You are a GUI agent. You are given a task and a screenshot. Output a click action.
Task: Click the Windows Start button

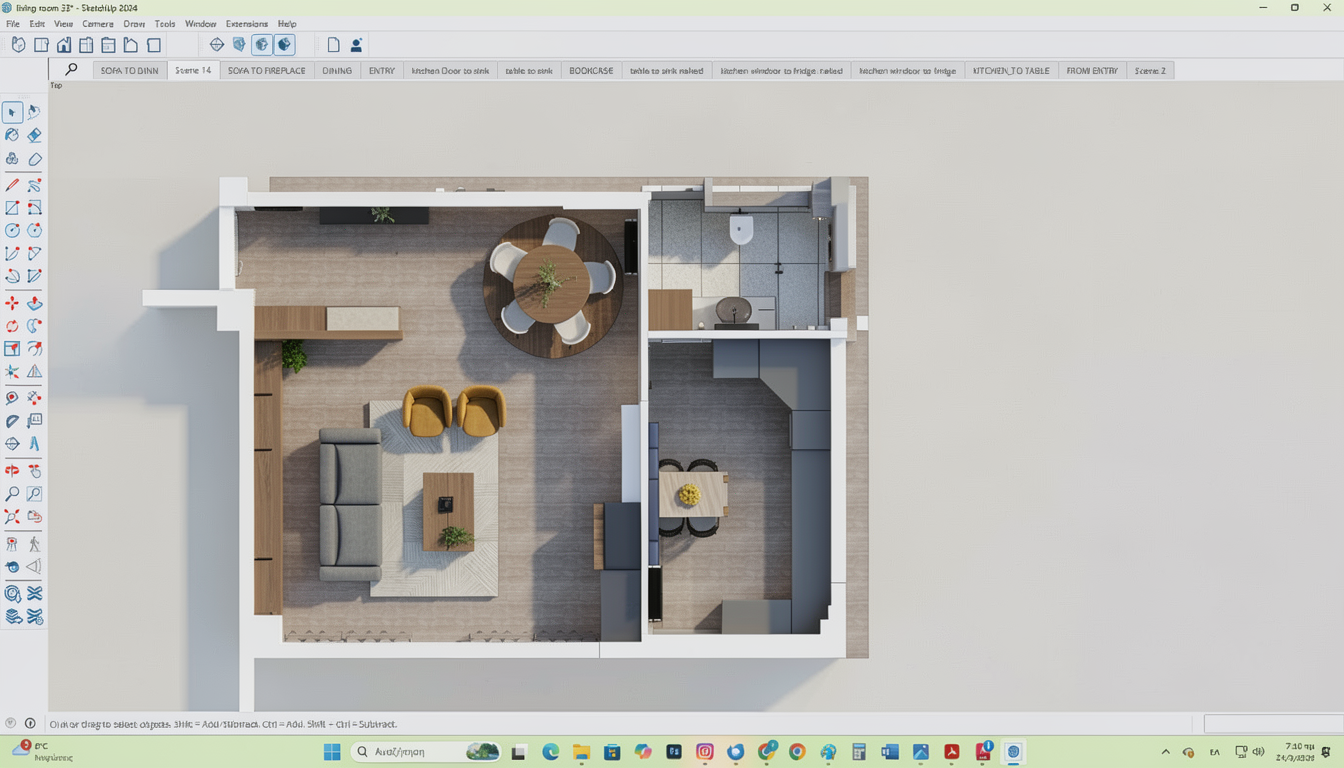pos(331,752)
